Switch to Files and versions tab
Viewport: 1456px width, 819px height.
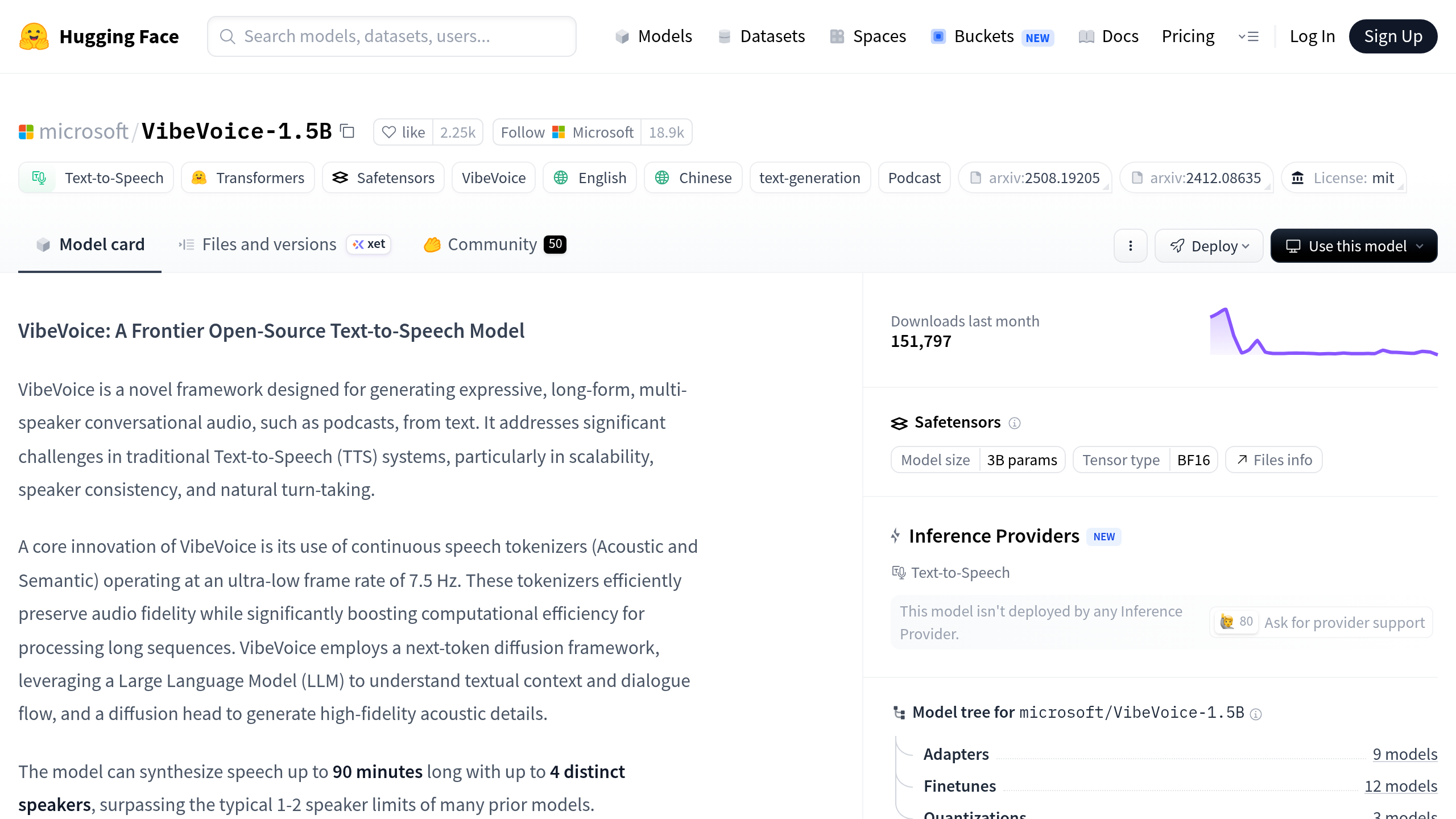[268, 245]
